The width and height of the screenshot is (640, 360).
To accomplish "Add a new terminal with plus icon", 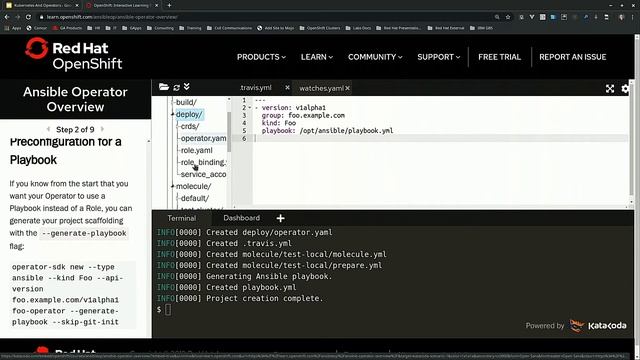I will tap(280, 218).
